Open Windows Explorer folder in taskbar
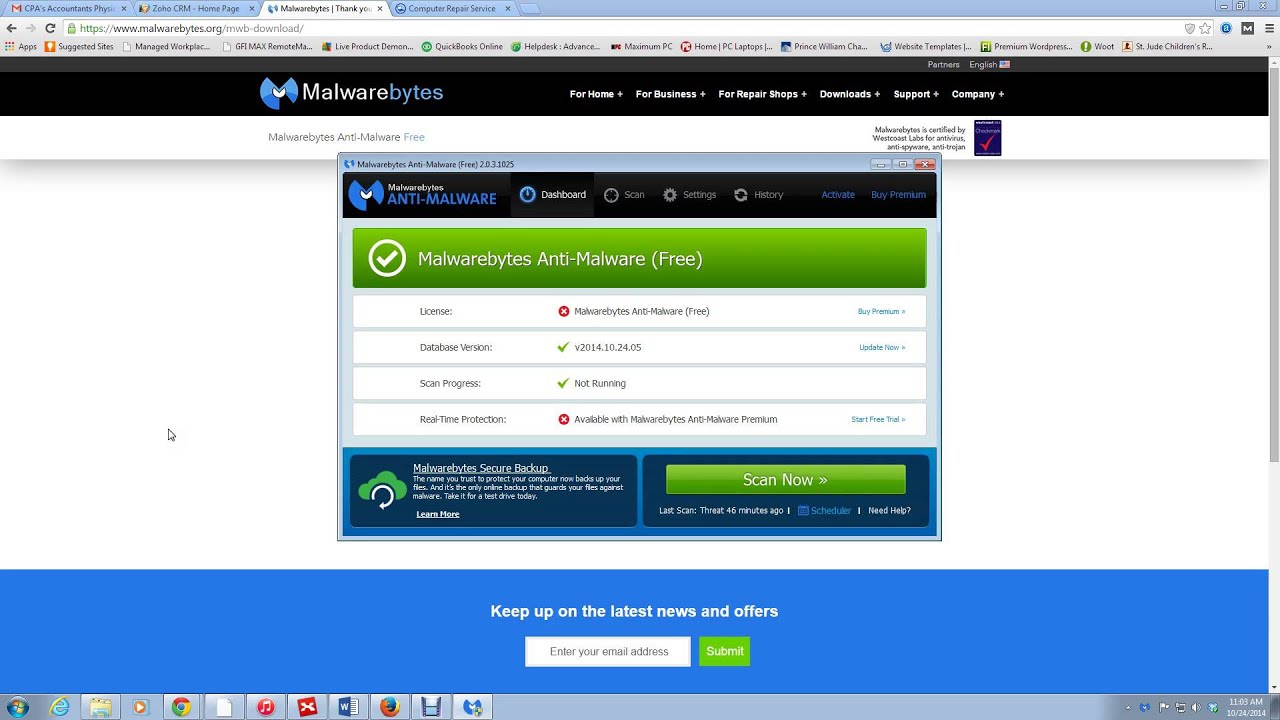This screenshot has height=720, width=1280. [101, 707]
